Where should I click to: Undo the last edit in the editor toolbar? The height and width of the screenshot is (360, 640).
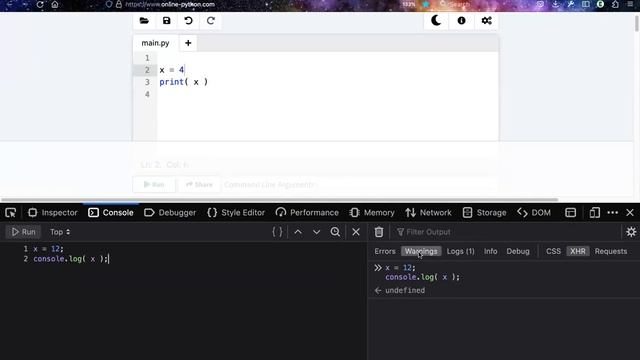[x=189, y=20]
